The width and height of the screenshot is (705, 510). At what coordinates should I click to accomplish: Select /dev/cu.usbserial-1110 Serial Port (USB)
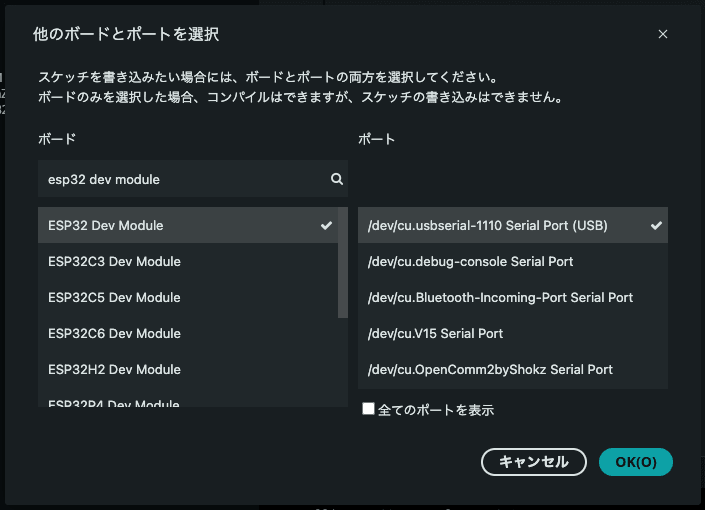tap(513, 225)
